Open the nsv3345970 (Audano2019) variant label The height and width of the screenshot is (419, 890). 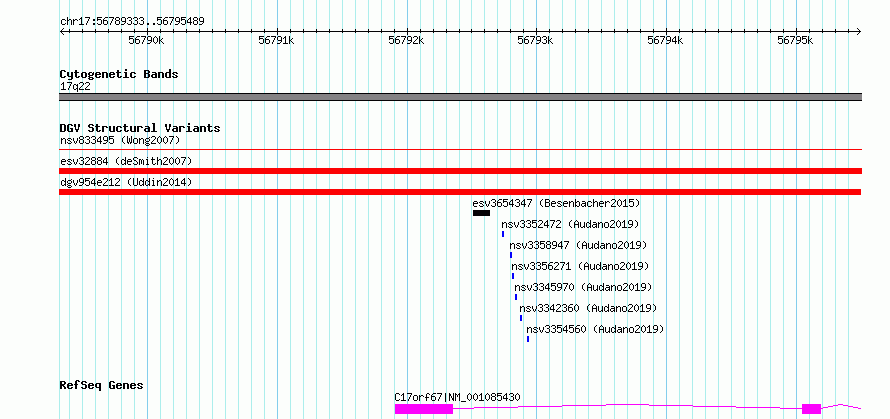[583, 287]
